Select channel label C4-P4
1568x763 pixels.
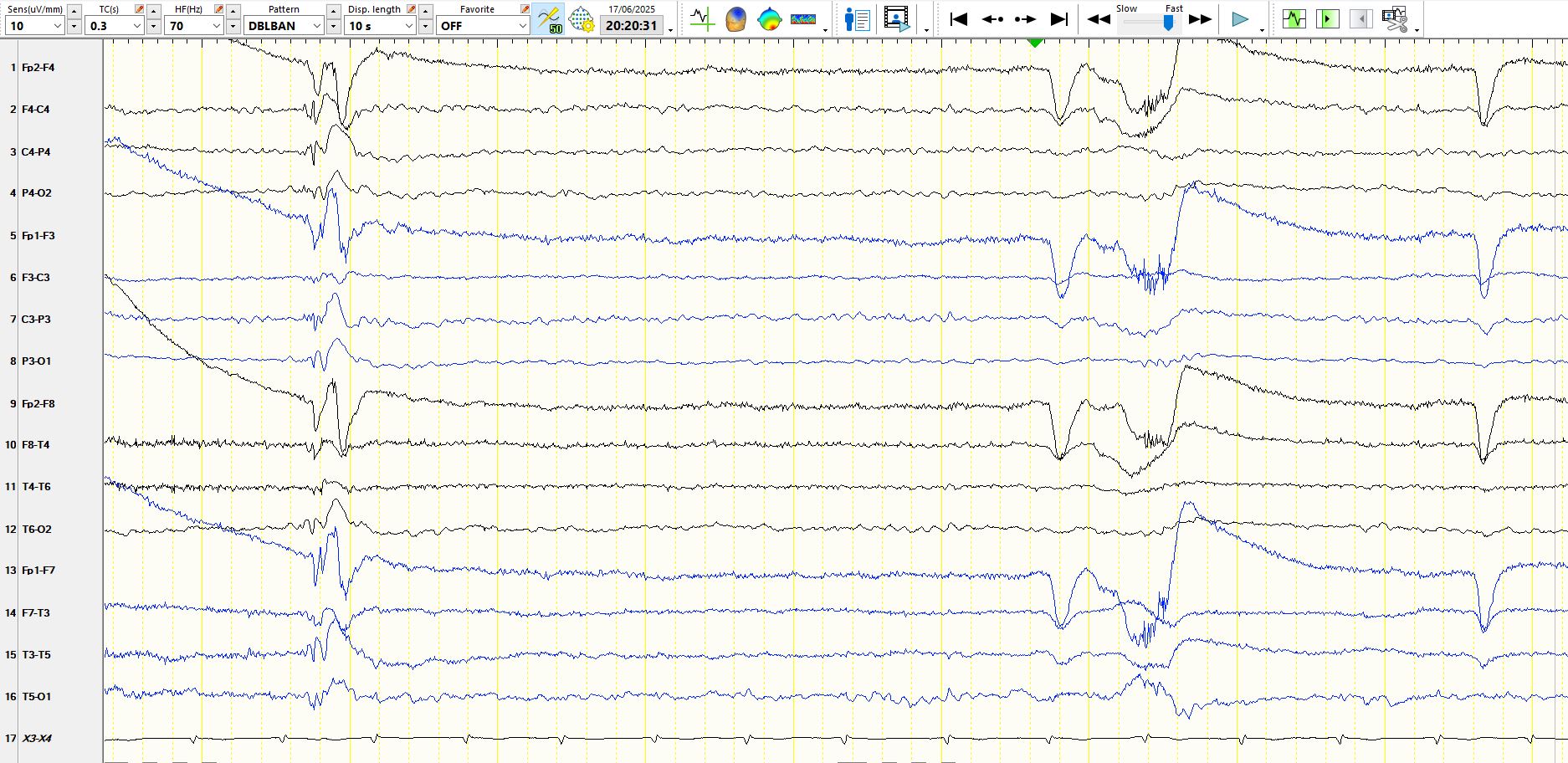[35, 152]
